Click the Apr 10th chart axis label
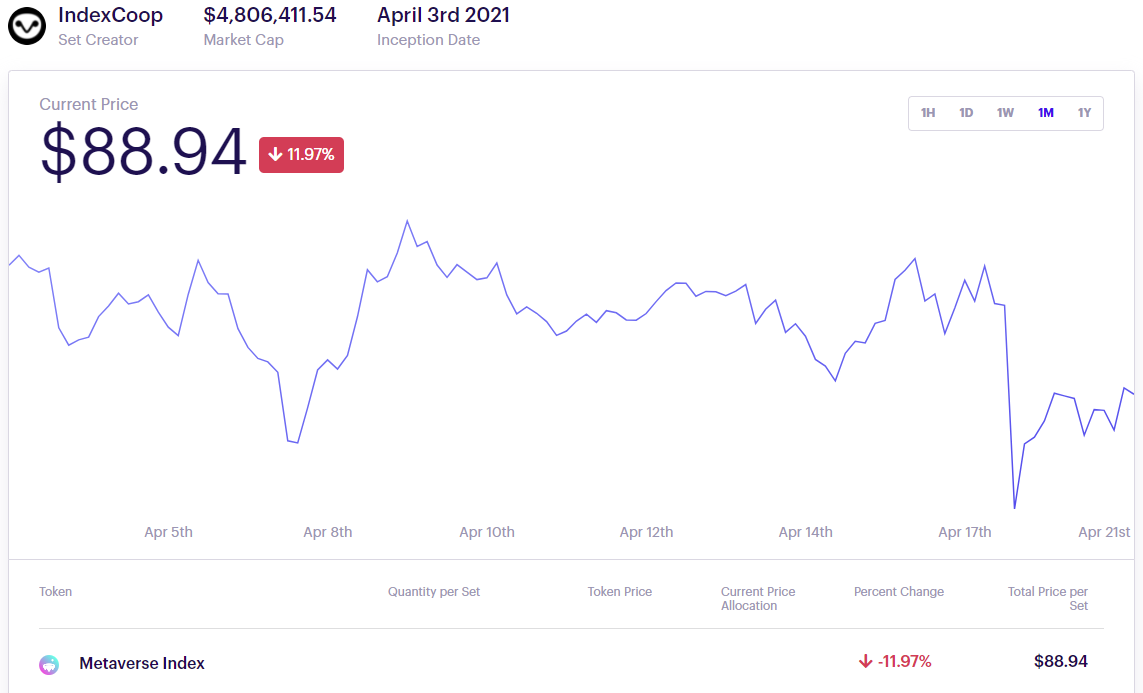1143x693 pixels. (487, 532)
